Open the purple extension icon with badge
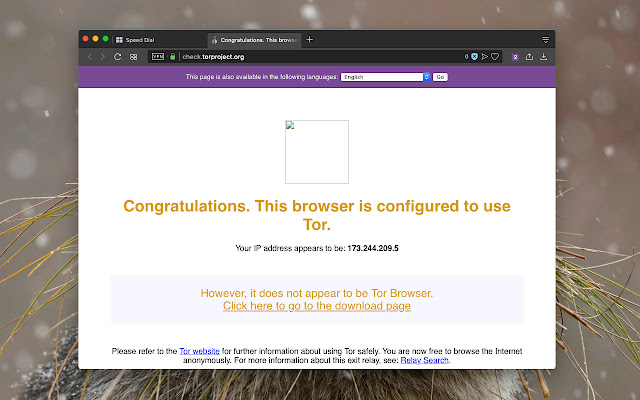The image size is (640, 400). pyautogui.click(x=515, y=57)
